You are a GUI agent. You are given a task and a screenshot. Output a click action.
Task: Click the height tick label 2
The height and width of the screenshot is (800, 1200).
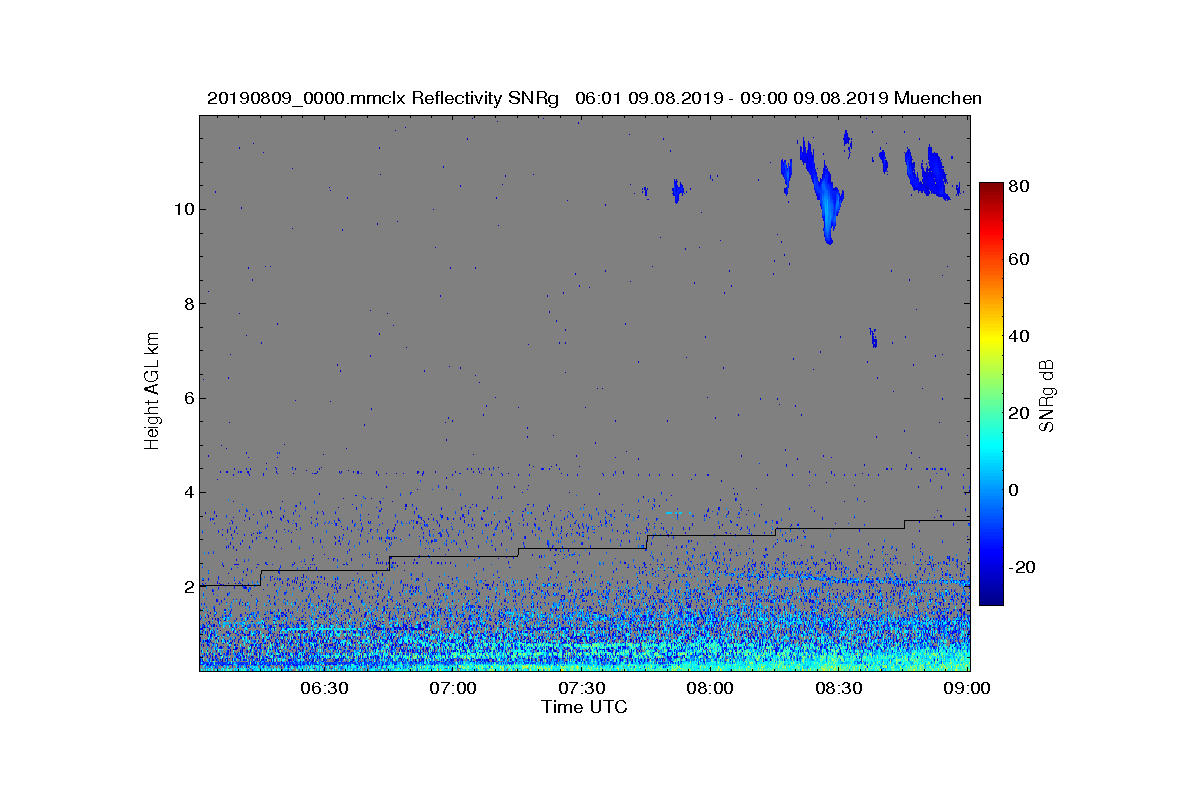(x=188, y=587)
